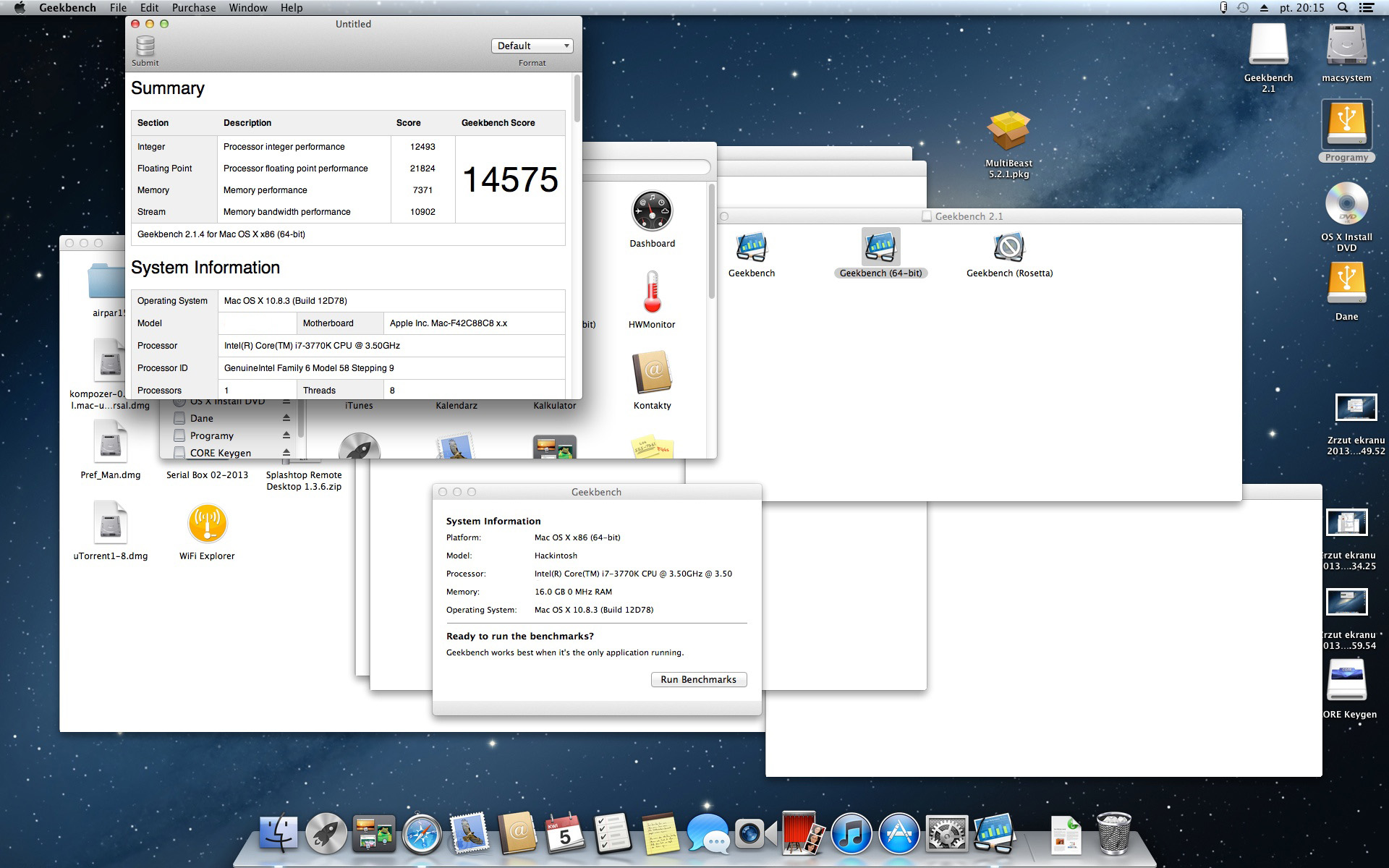Click the Memory score 7371

click(422, 190)
